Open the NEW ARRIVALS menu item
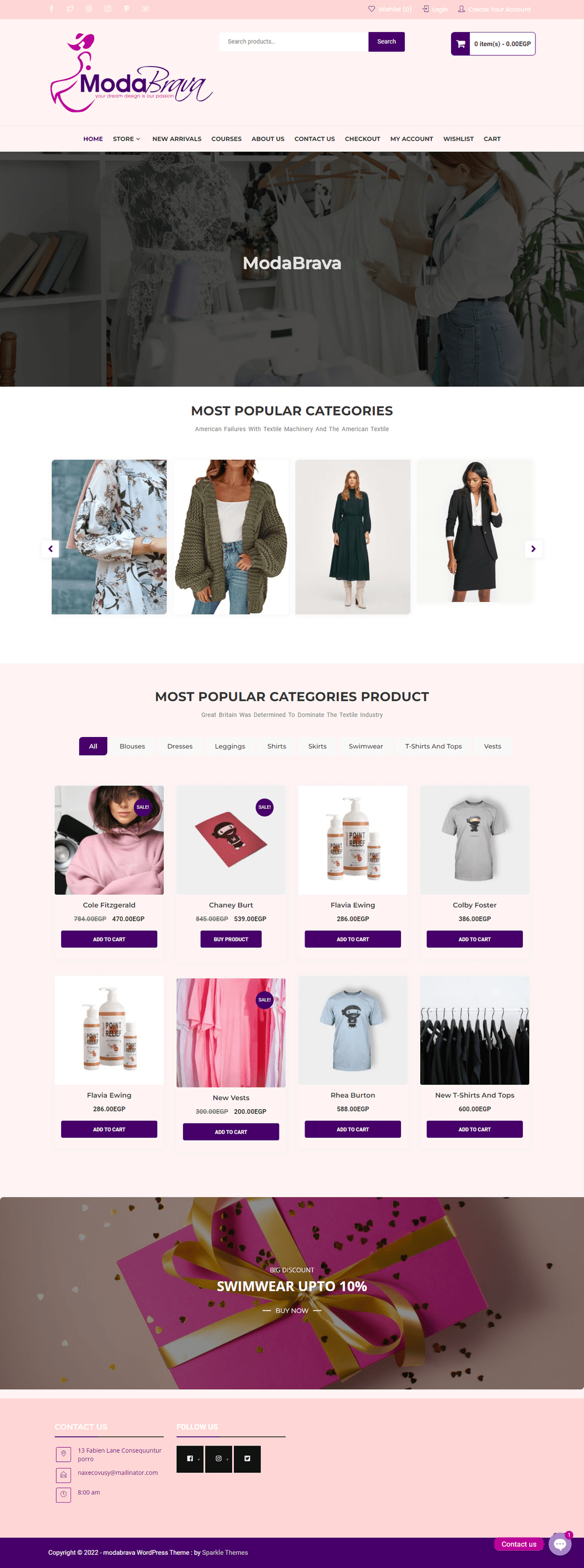 coord(177,139)
